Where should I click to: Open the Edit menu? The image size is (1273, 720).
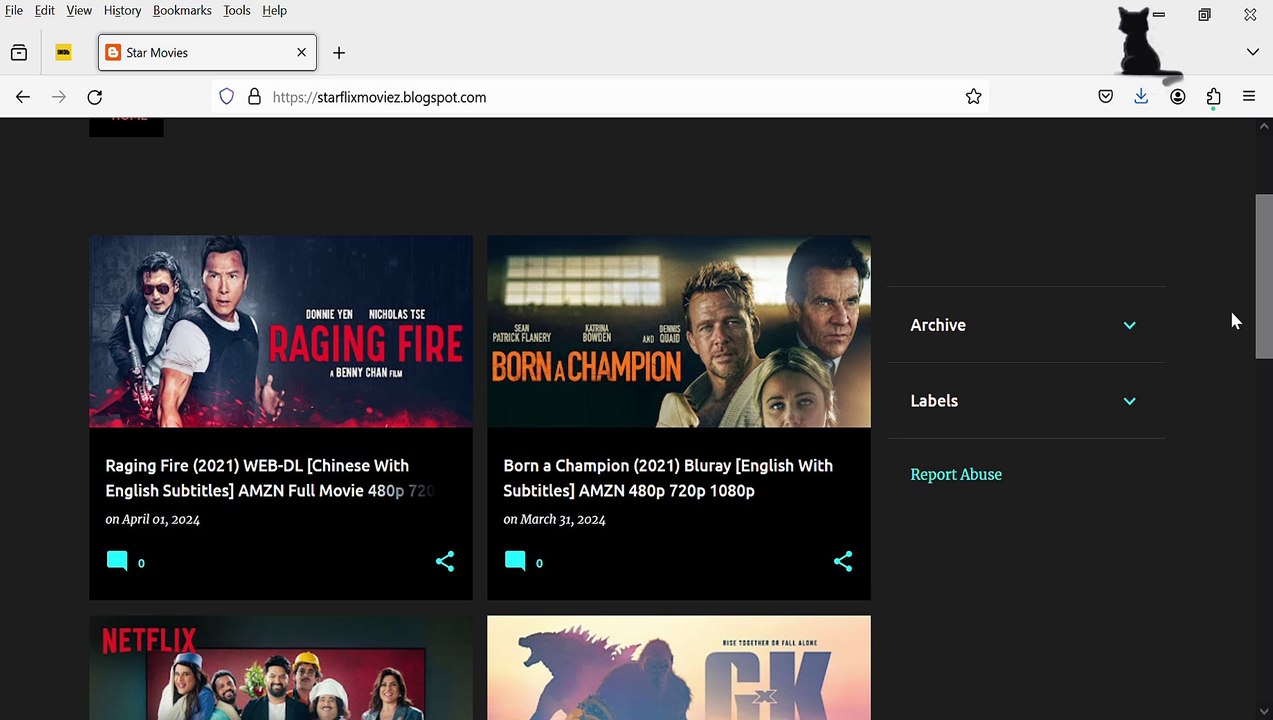pos(45,10)
